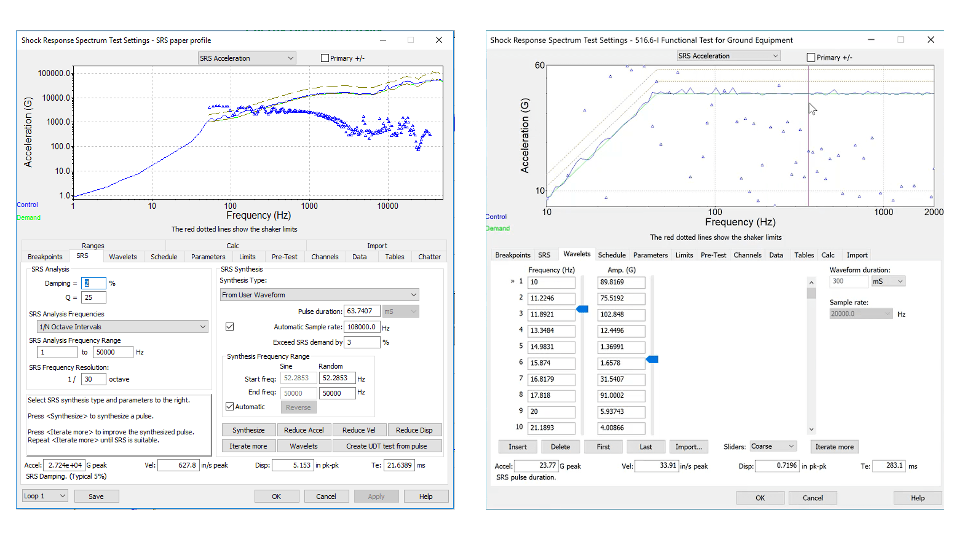
Task: Switch to Wavelets tab in left window
Action: 122,257
